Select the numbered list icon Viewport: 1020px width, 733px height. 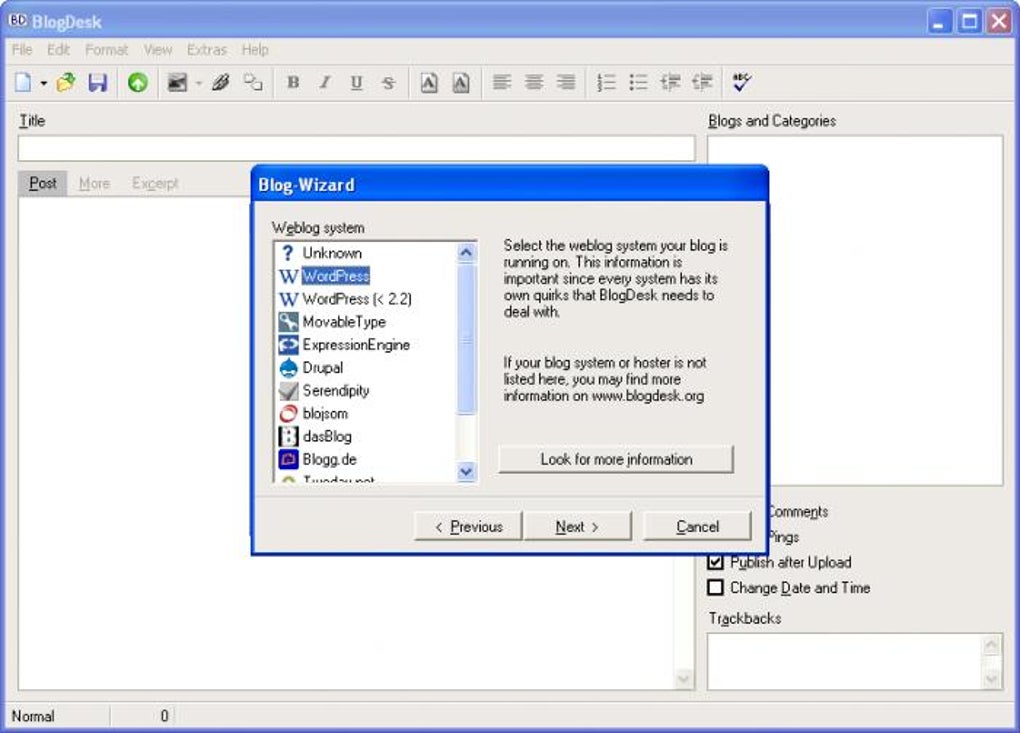(606, 83)
